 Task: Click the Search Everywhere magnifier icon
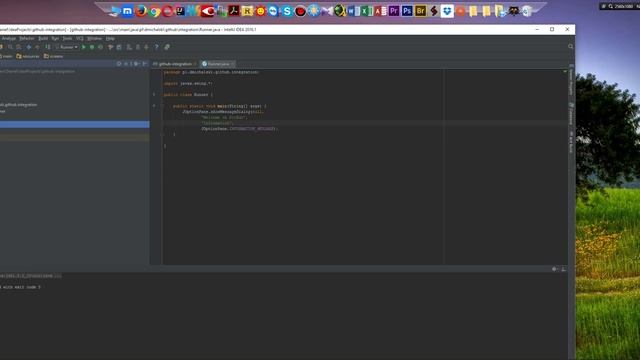[x=571, y=47]
